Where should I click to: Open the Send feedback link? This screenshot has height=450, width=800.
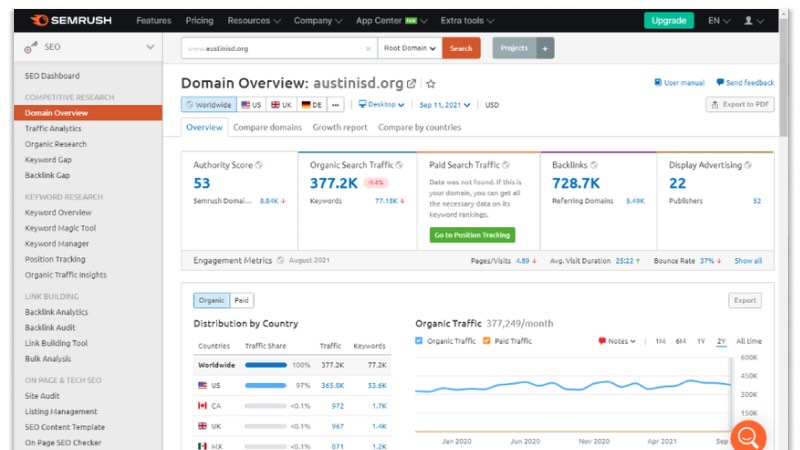[745, 83]
